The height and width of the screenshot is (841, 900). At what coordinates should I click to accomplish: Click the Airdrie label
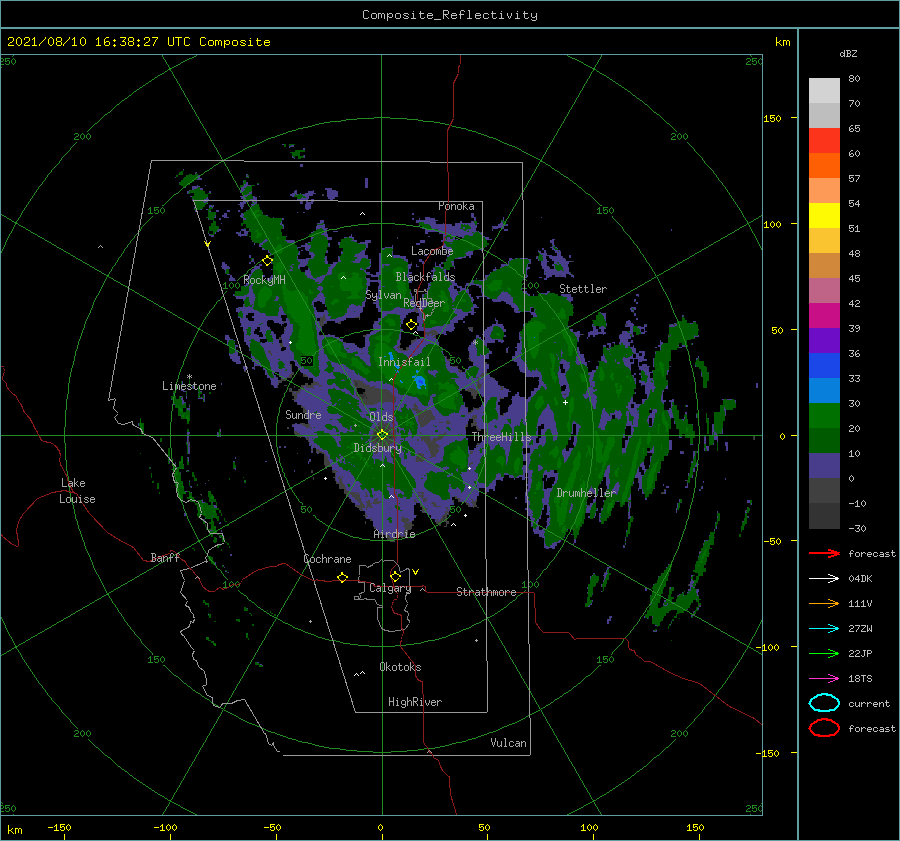click(394, 534)
